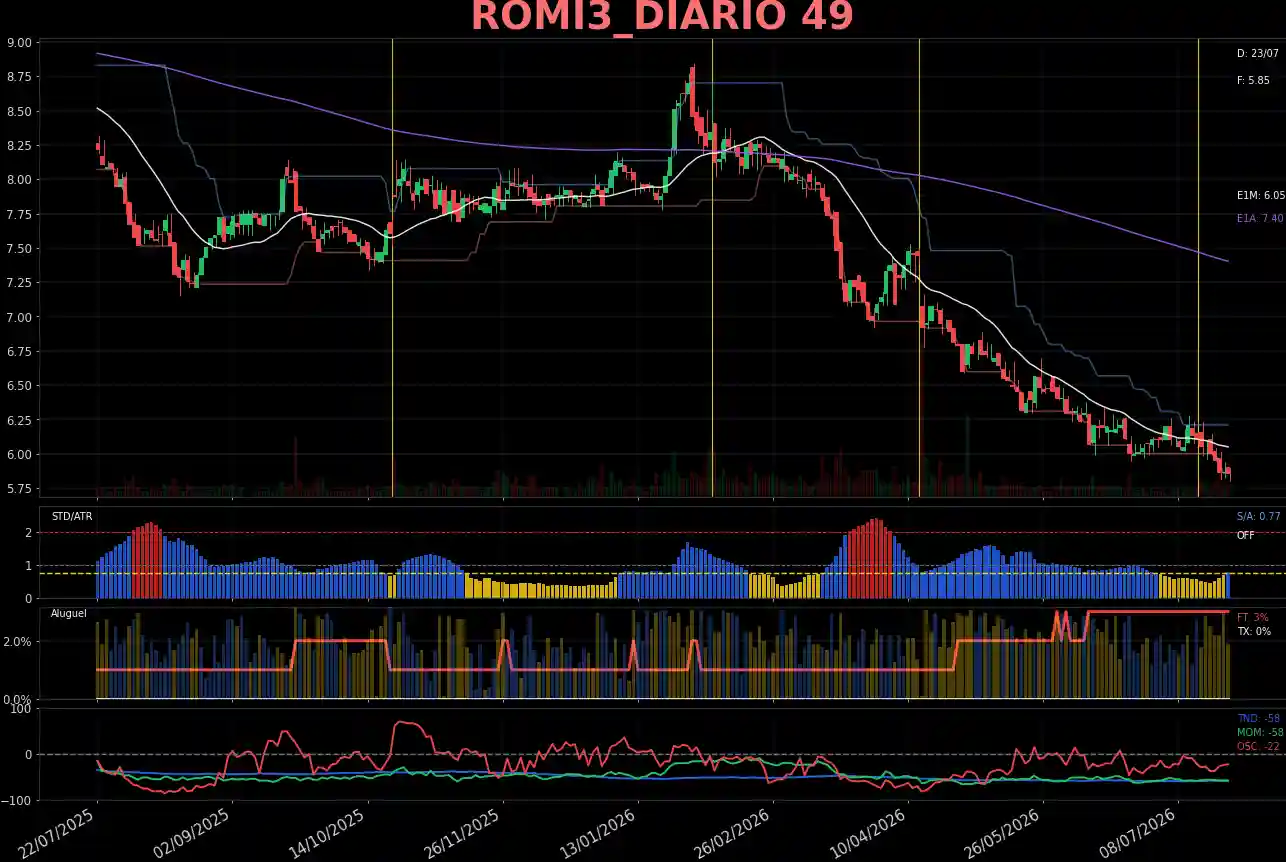
Task: Click the 7.75 price axis label
Action: click(19, 215)
